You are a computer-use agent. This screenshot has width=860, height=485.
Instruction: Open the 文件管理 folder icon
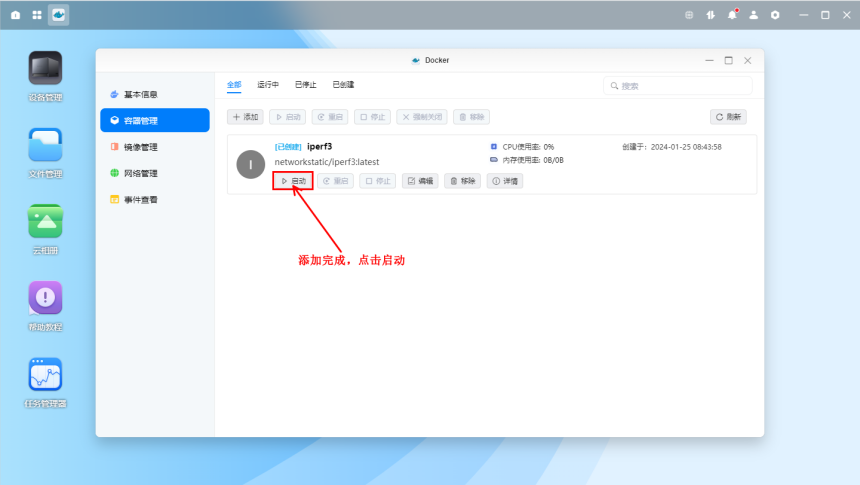coord(46,145)
